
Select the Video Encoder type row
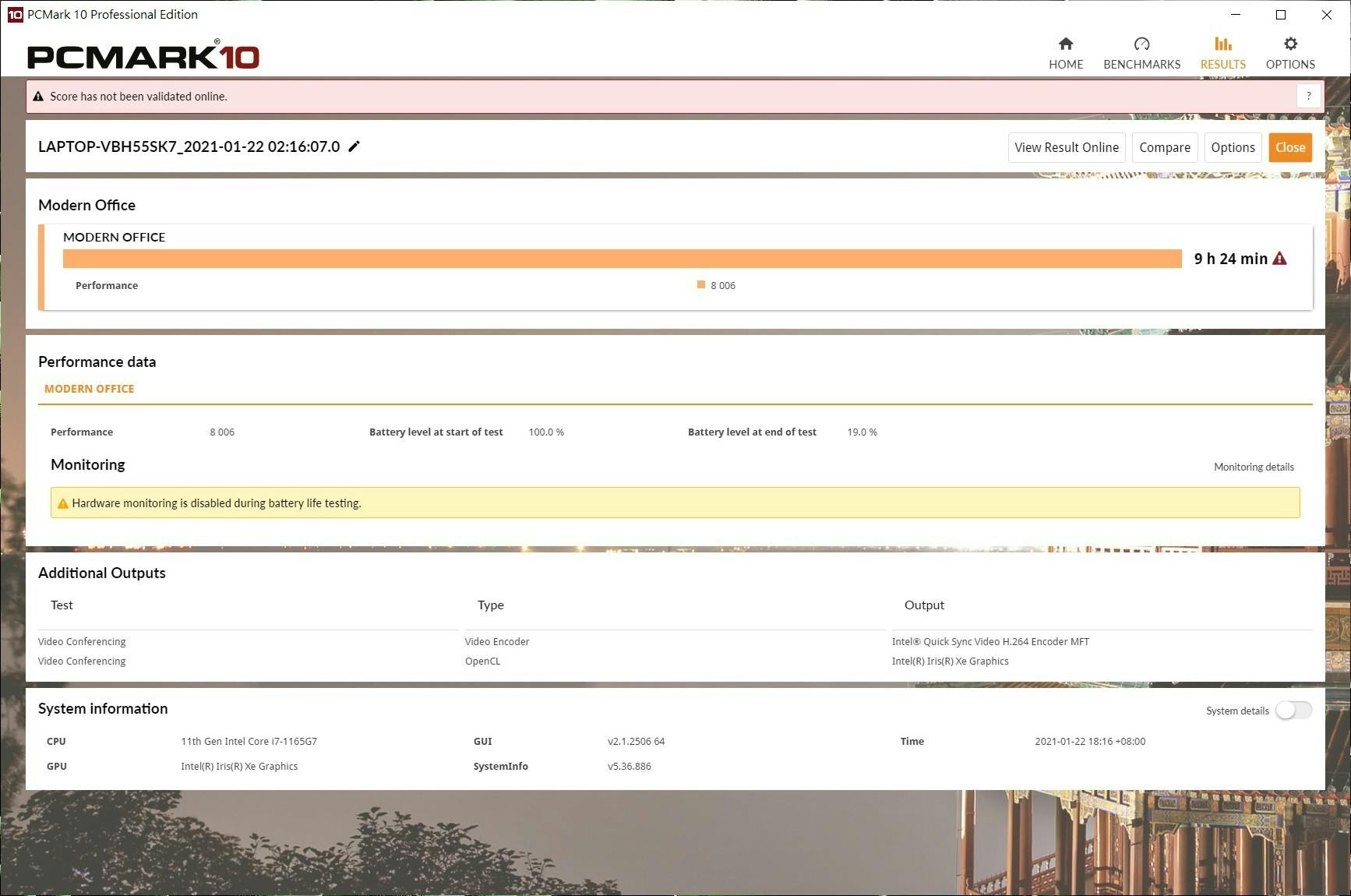click(497, 641)
